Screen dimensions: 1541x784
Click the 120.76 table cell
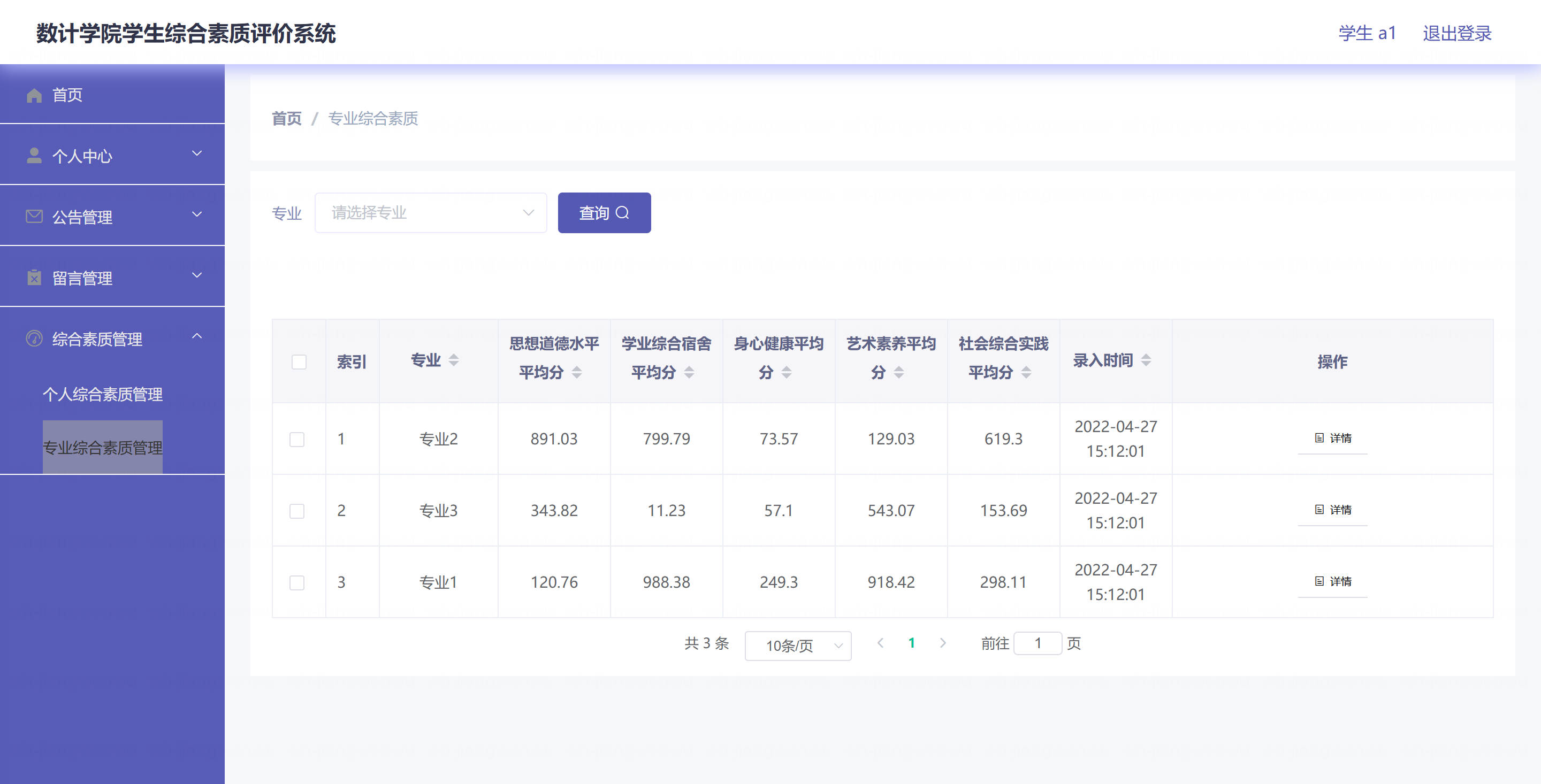point(554,582)
